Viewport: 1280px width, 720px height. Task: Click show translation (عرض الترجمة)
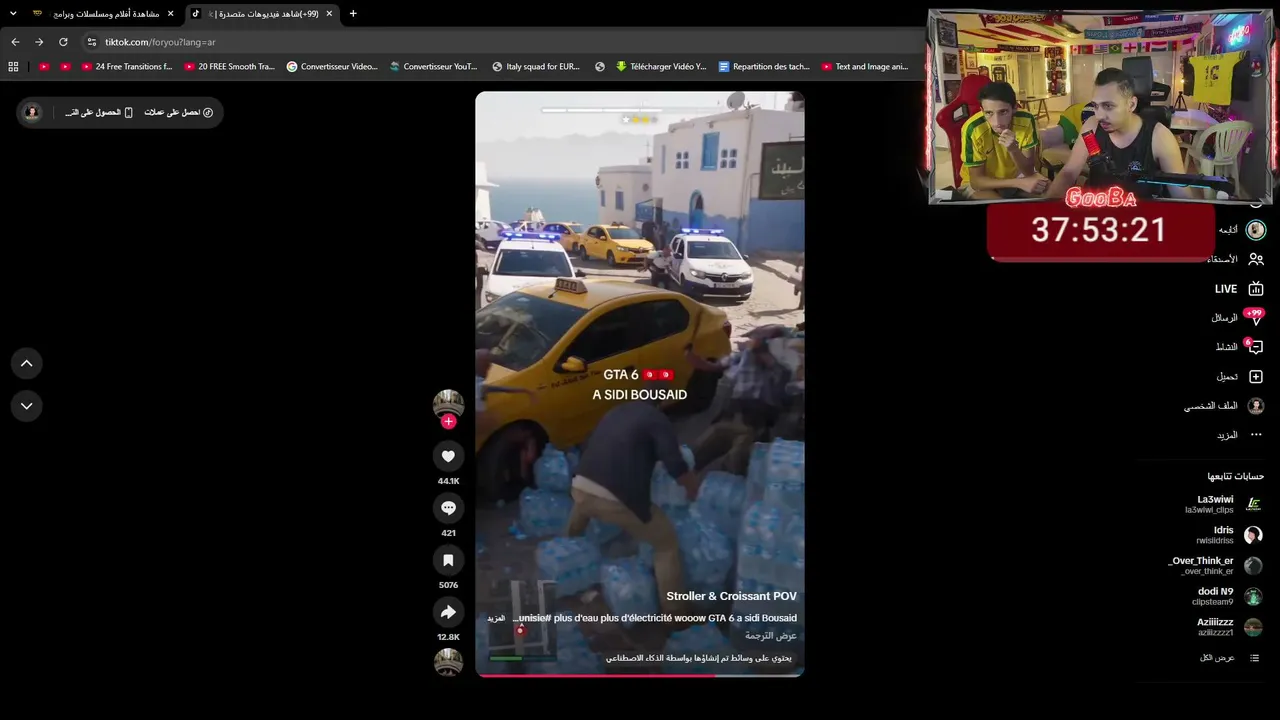point(771,636)
